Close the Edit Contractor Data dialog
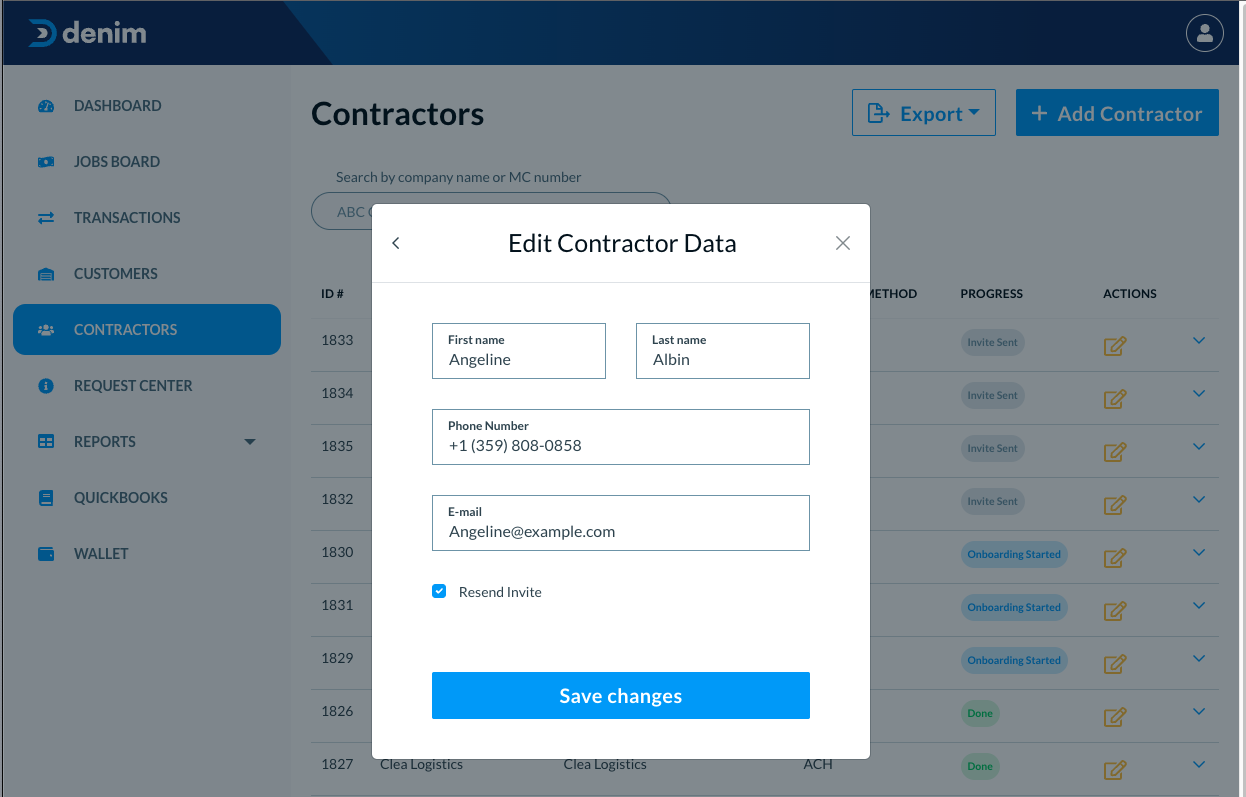 point(843,243)
